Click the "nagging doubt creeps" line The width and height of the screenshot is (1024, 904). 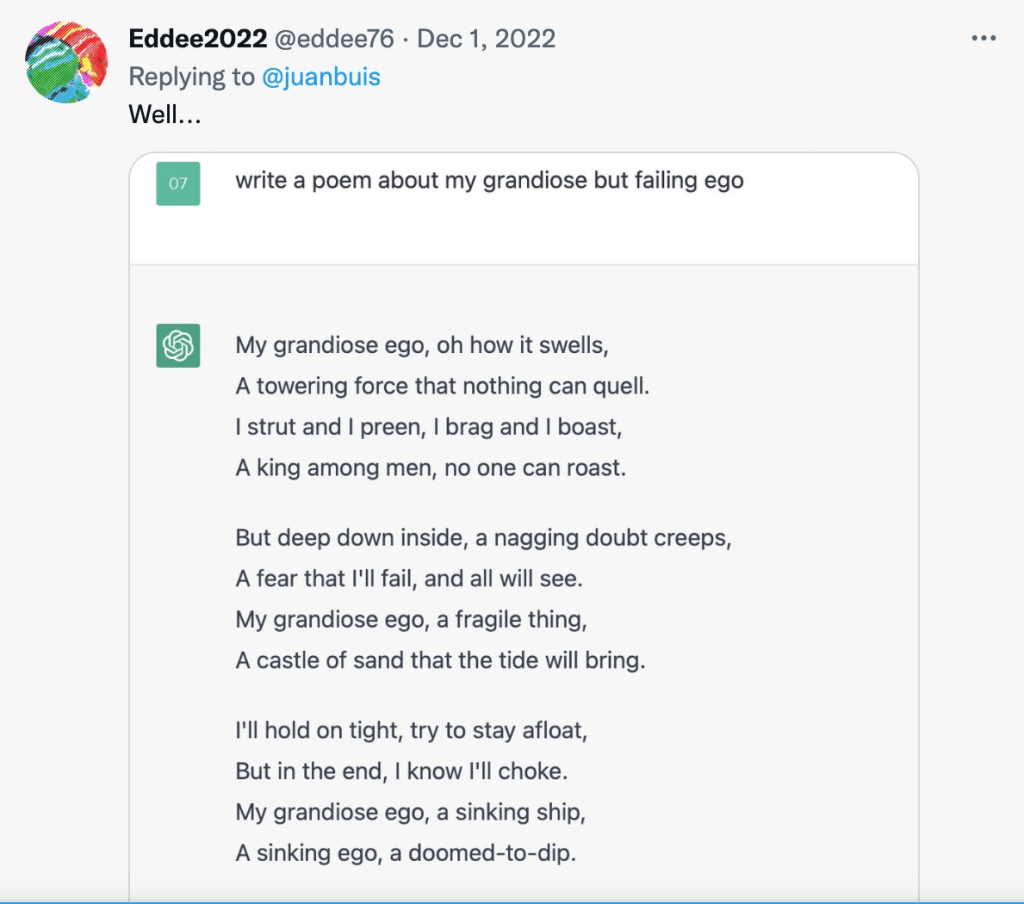(483, 538)
